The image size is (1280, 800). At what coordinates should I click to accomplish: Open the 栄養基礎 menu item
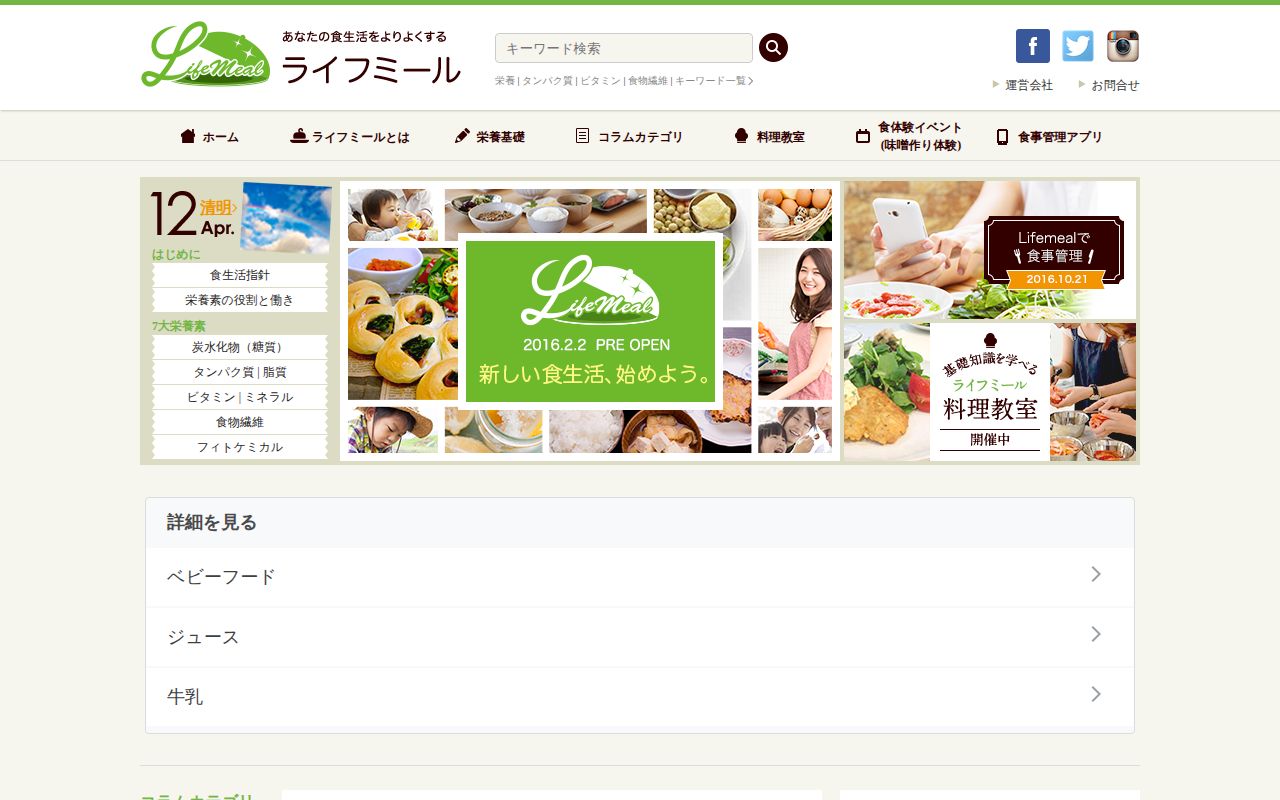(x=490, y=137)
